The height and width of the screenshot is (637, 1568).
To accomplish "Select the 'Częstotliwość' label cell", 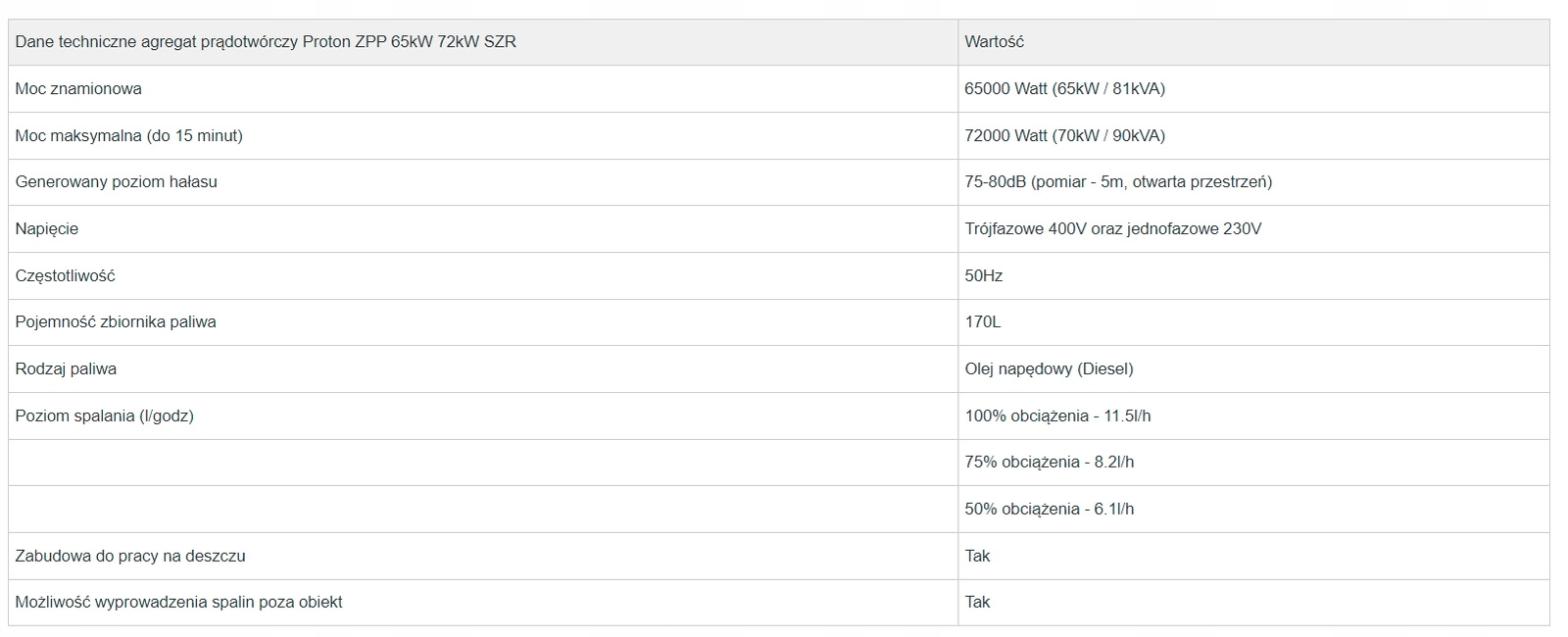I will tap(65, 276).
